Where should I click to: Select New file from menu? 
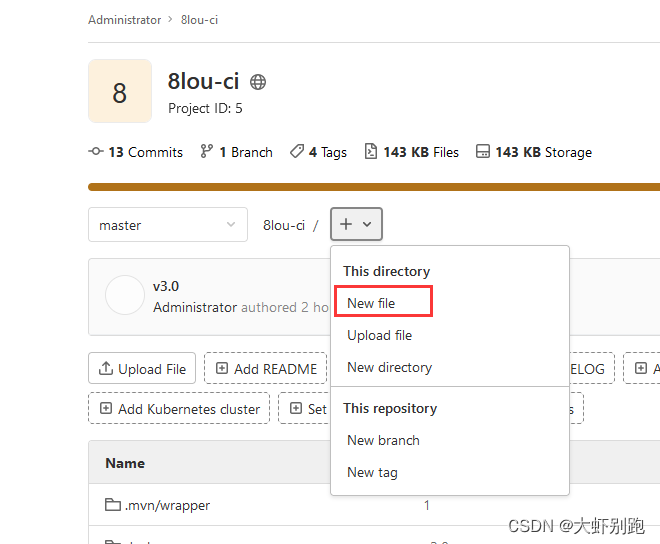(x=371, y=303)
